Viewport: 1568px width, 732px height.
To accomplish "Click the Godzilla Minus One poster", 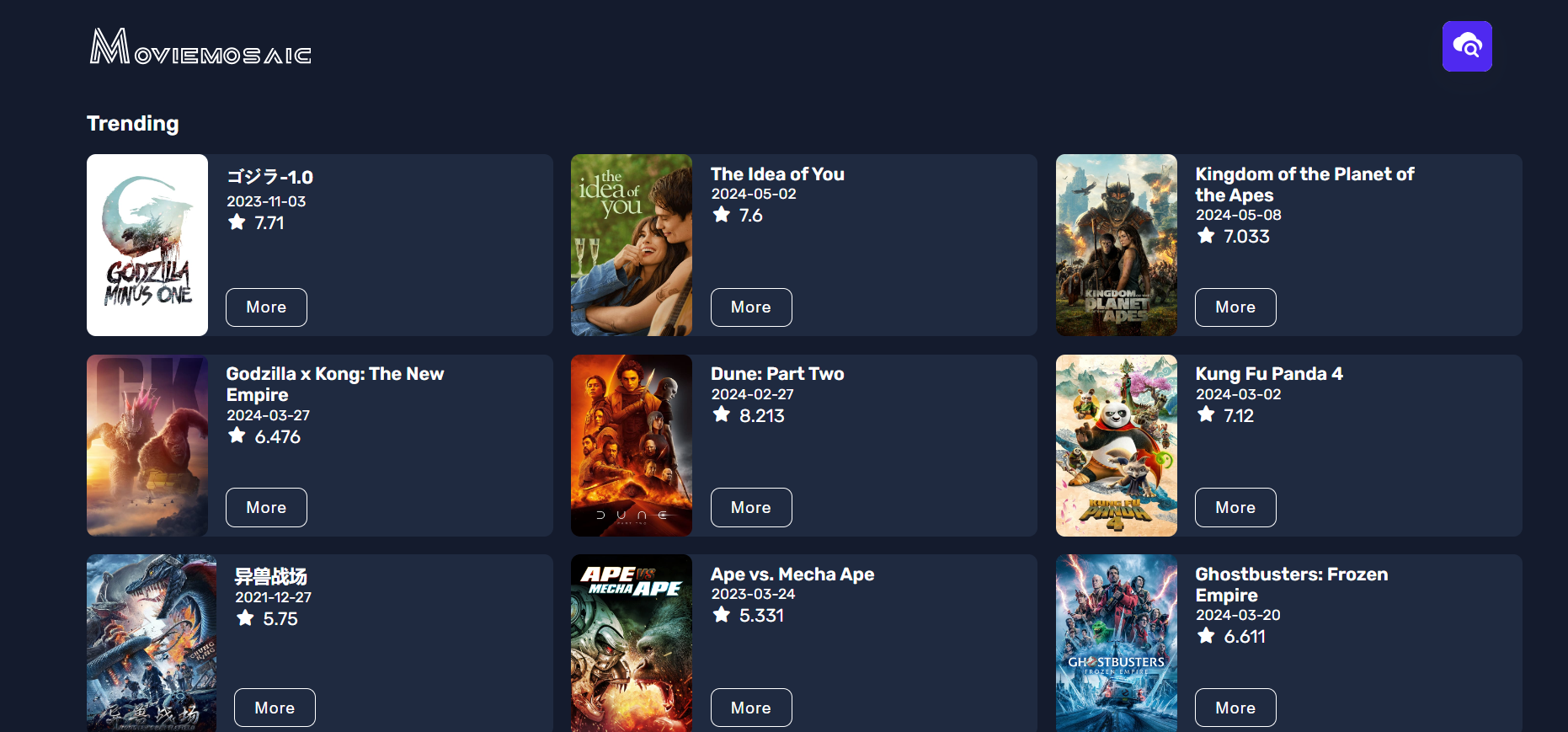I will [147, 245].
